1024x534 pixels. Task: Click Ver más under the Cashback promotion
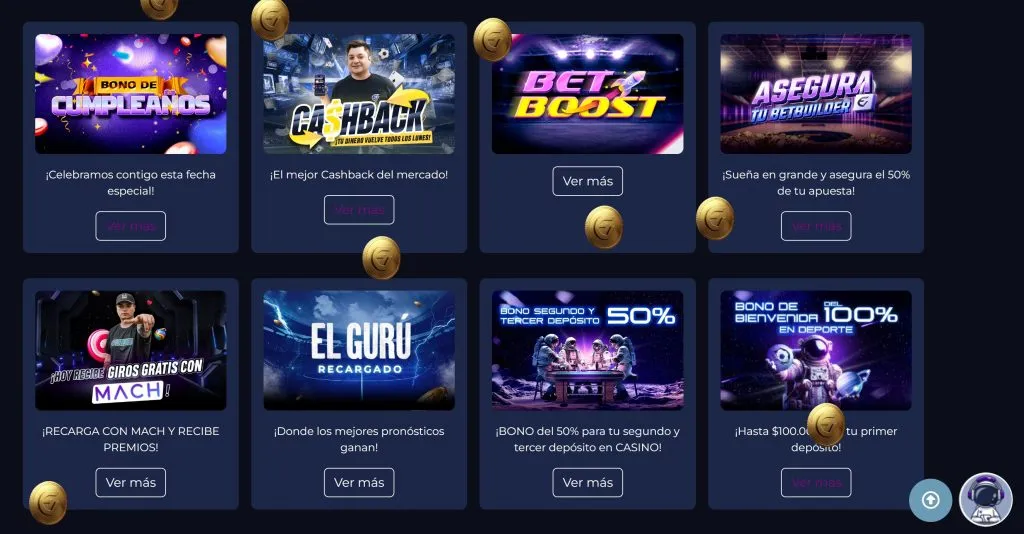tap(359, 210)
